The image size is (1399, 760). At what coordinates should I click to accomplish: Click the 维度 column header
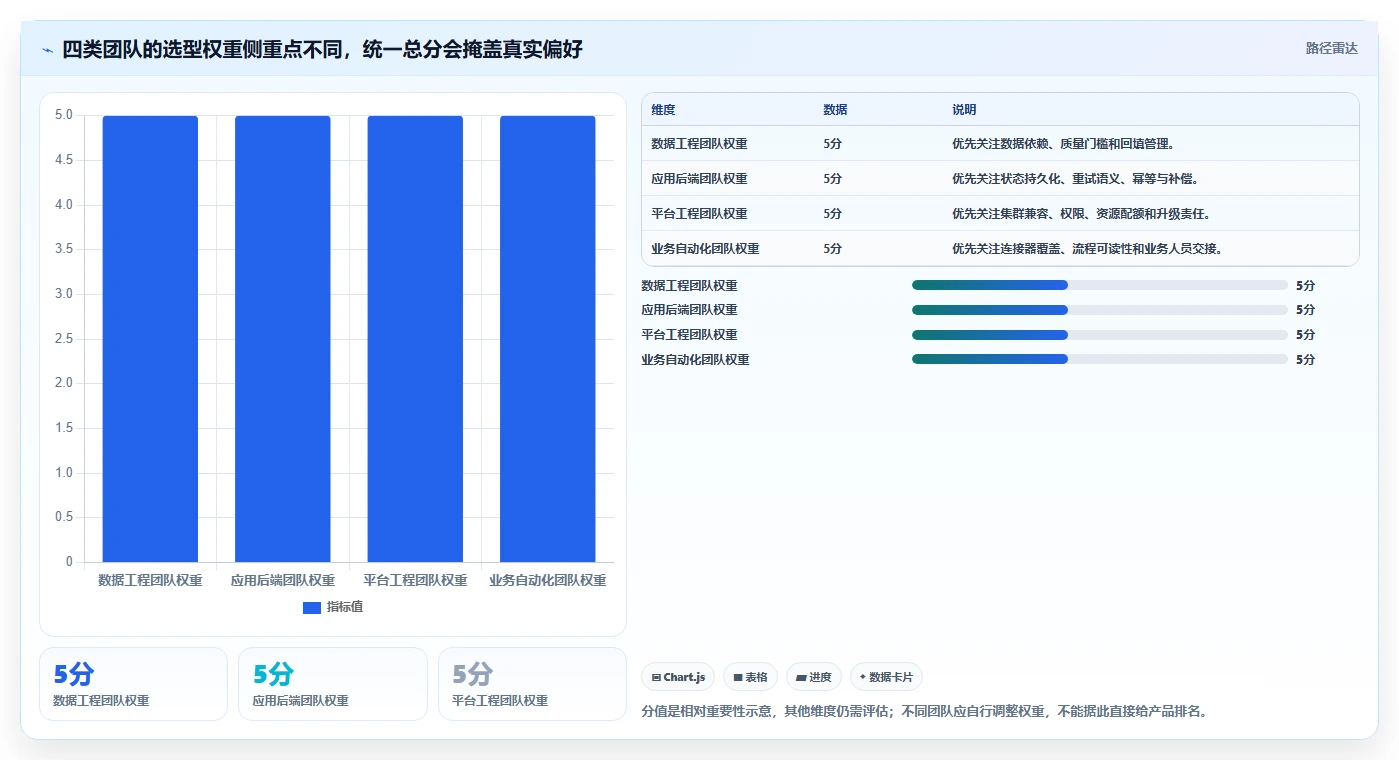(x=664, y=110)
